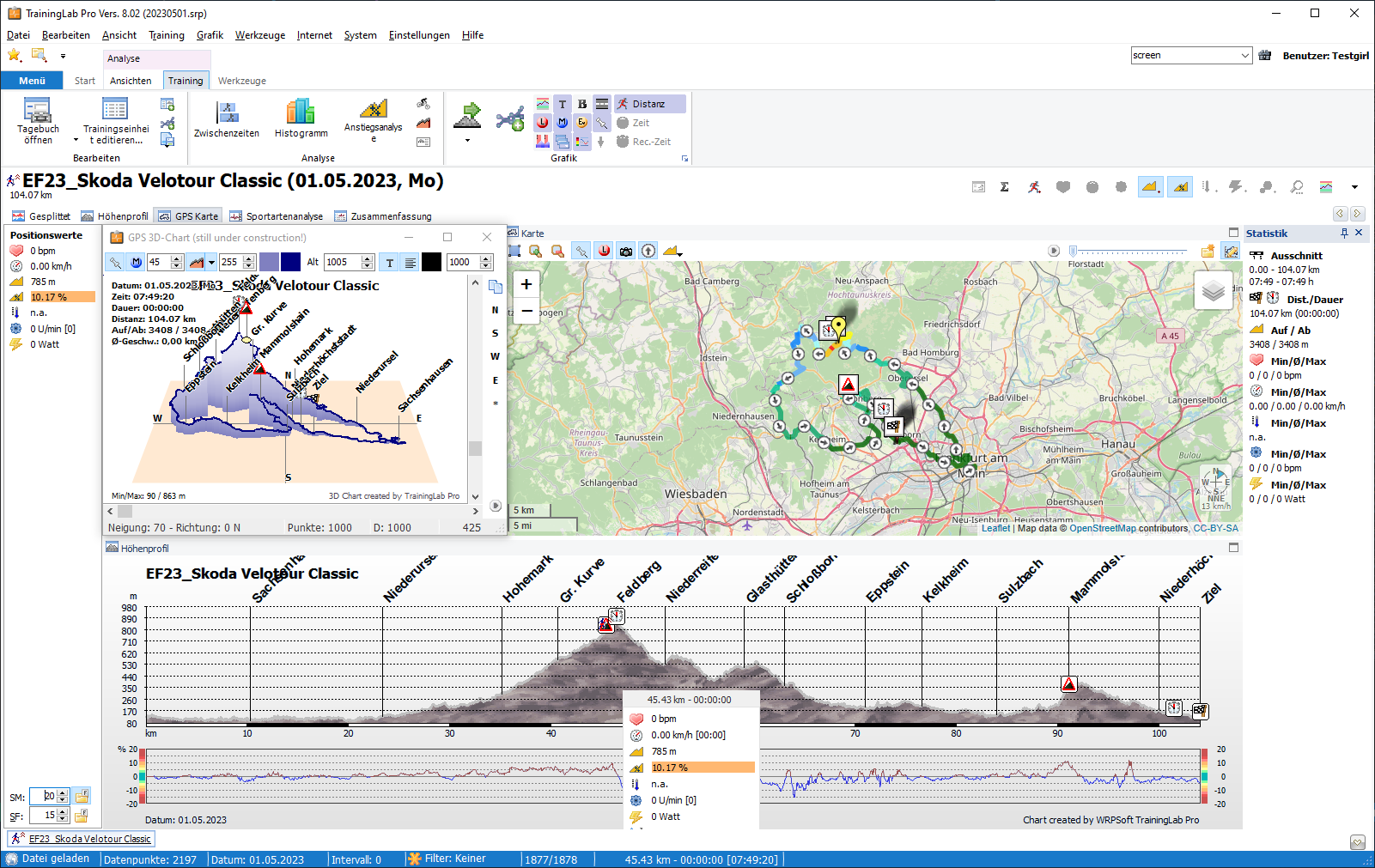
Task: Pick the dark blue 3D-chart color swatch
Action: (x=291, y=263)
